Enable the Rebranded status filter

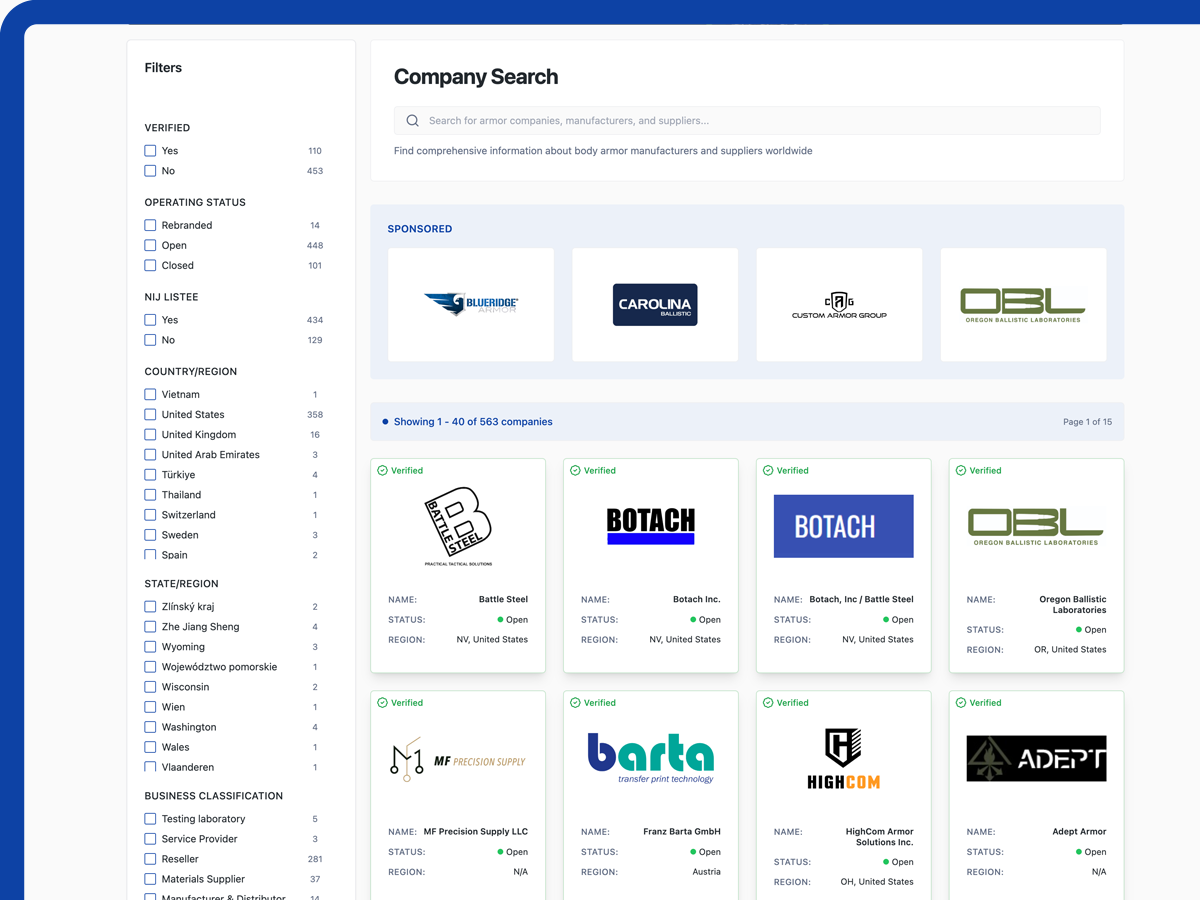click(150, 225)
